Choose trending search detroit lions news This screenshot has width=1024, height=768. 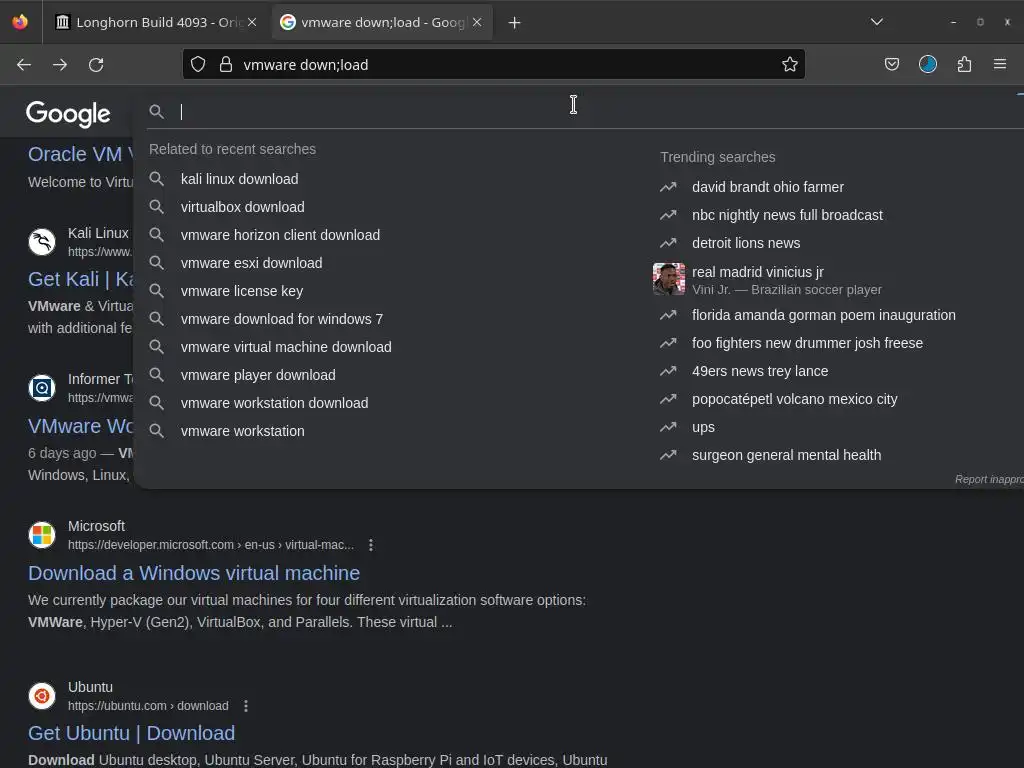point(746,243)
